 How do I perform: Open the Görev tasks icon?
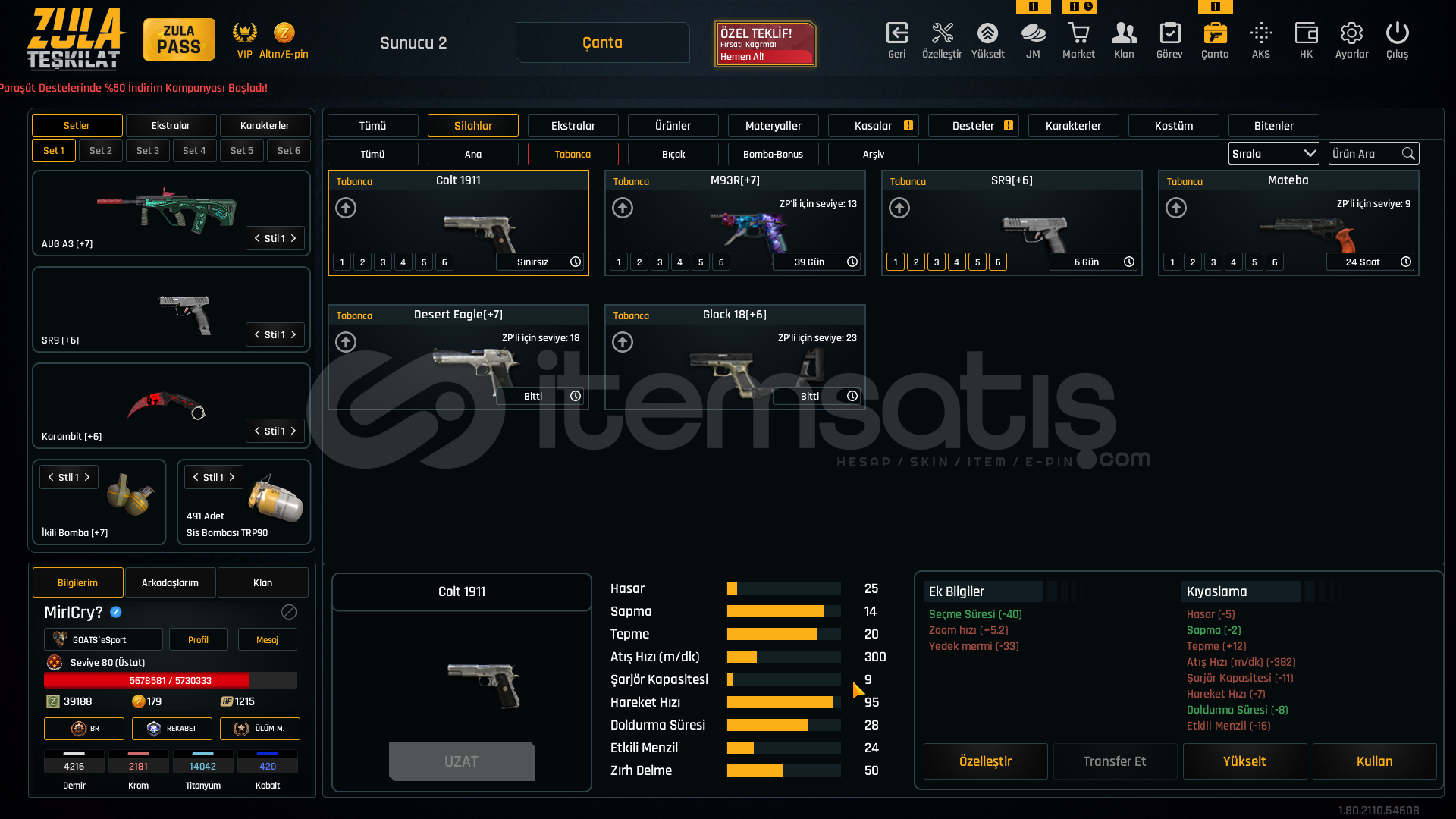1169,34
